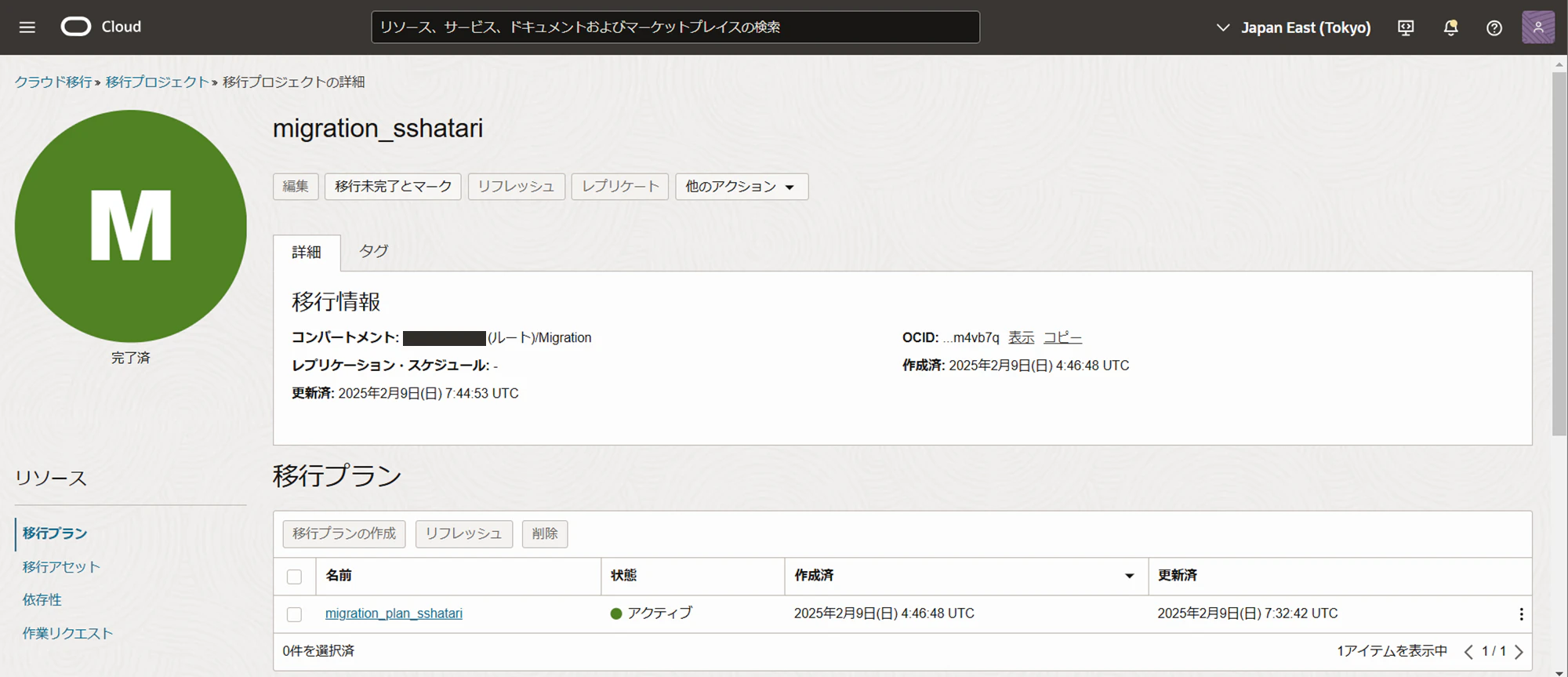
Task: Click 表示 link to show OCID
Action: pos(1021,337)
